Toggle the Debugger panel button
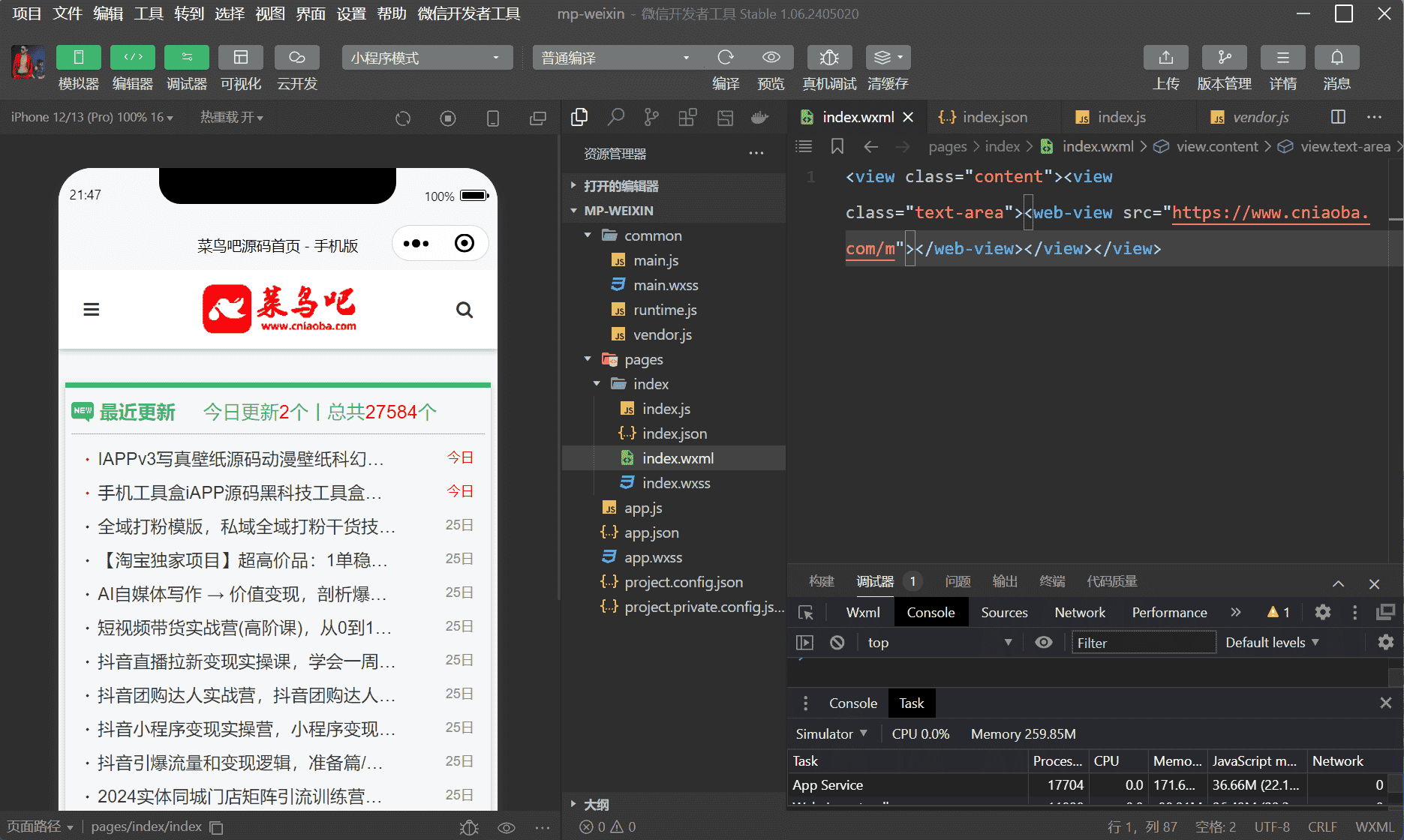1404x840 pixels. 186,58
